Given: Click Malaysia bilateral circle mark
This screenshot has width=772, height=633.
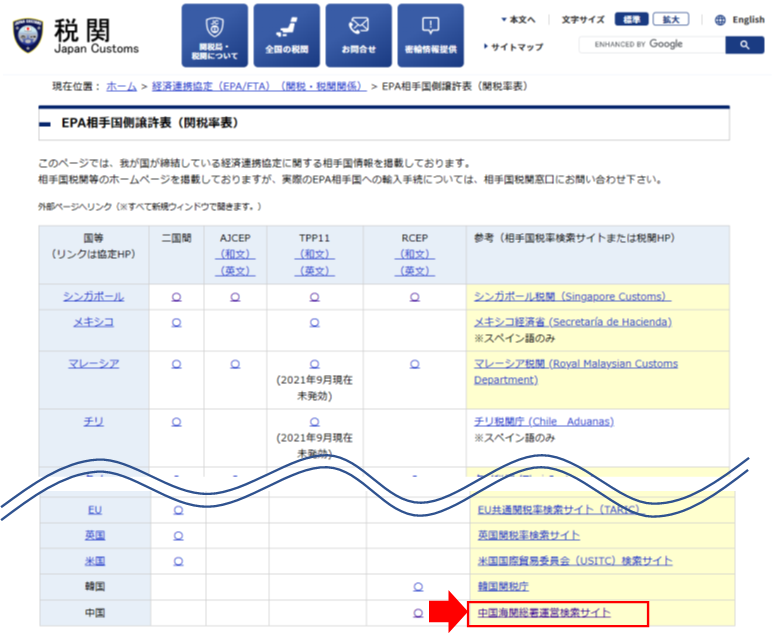Looking at the screenshot, I should point(176,364).
